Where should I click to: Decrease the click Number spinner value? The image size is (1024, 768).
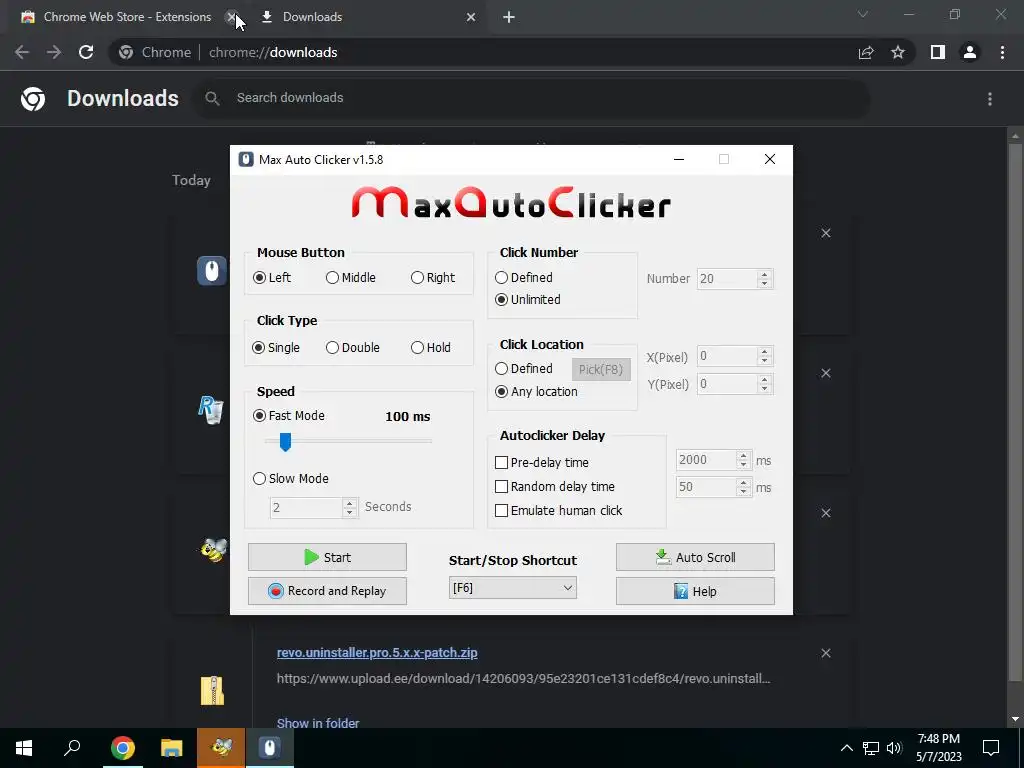(x=764, y=283)
